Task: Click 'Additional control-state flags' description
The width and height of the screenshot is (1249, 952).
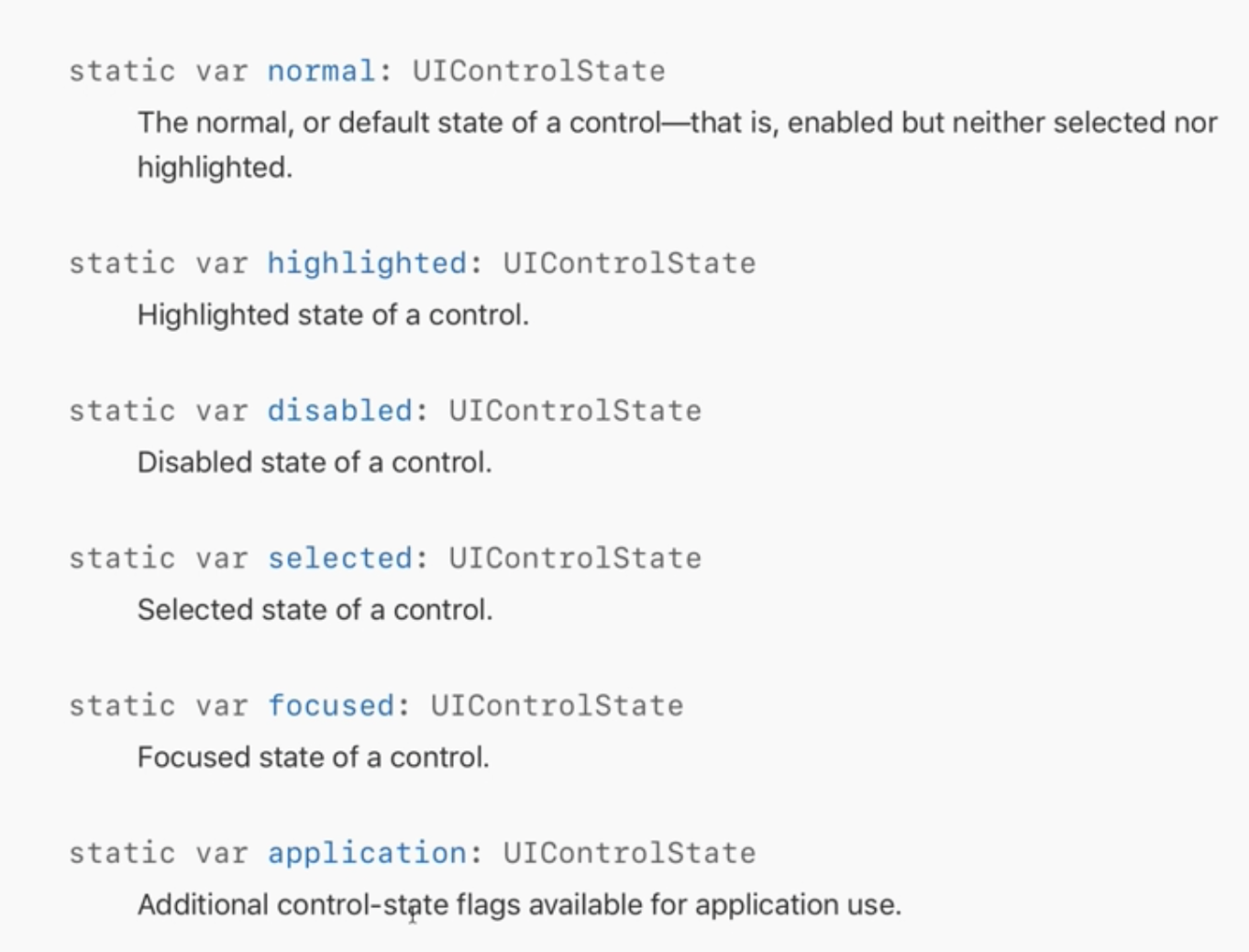Action: point(519,905)
